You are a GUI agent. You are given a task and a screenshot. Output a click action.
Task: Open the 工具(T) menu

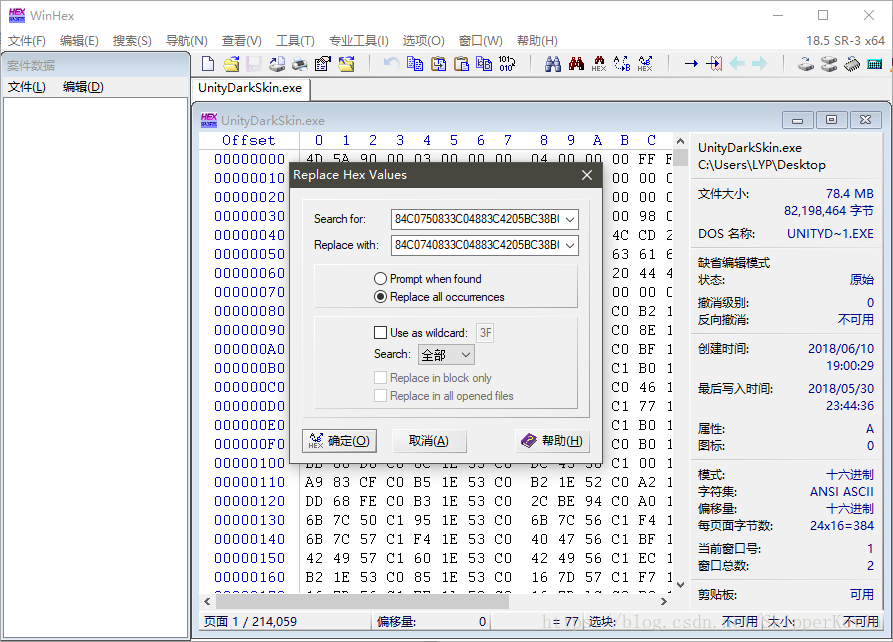click(x=295, y=40)
